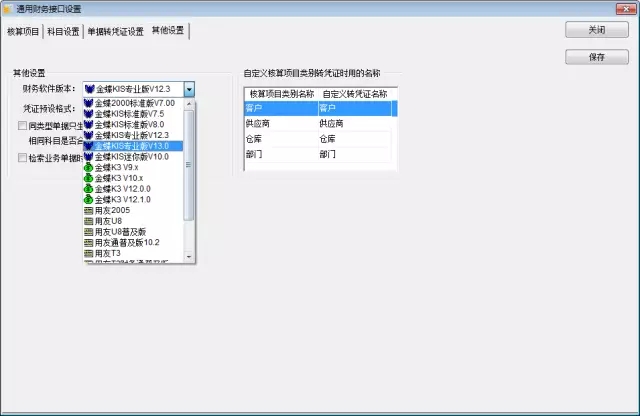Click the 关闭 button
This screenshot has height=416, width=640.
597,30
